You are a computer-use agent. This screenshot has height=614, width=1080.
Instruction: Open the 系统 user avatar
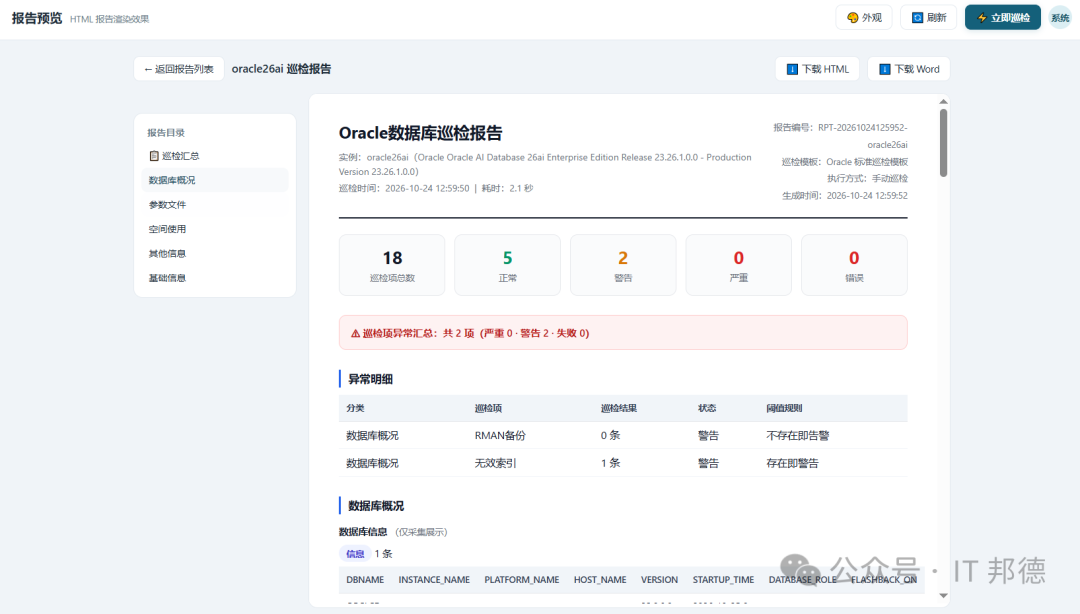(1060, 18)
